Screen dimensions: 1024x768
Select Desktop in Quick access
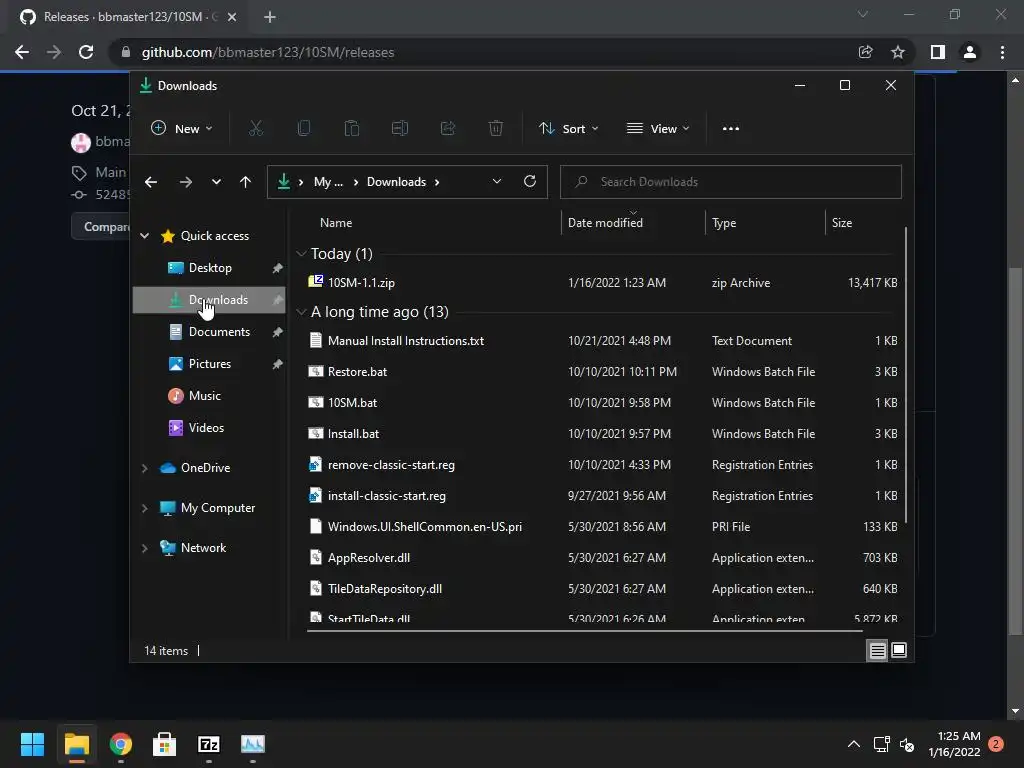(209, 268)
